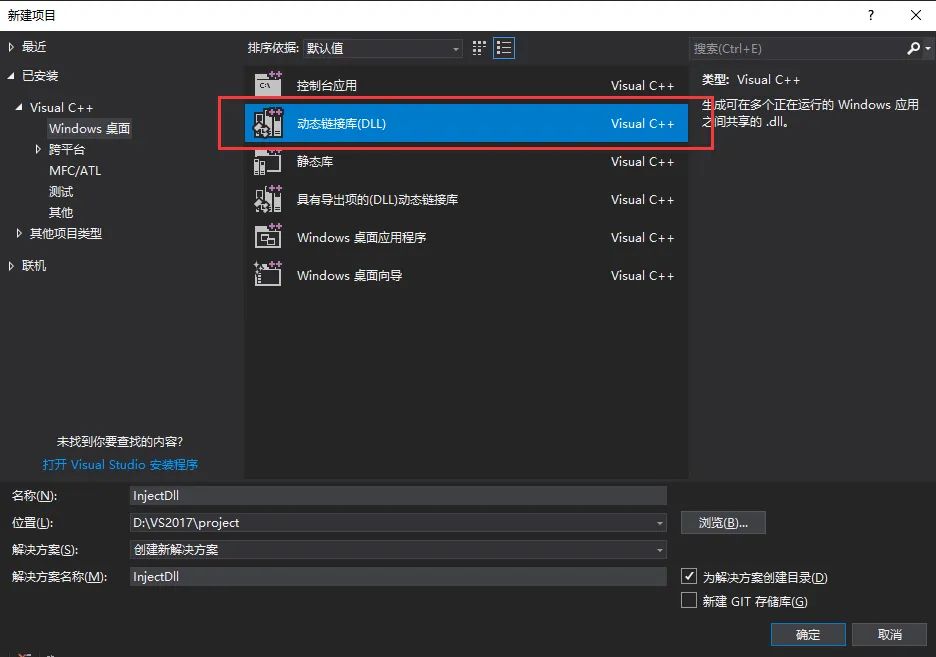Viewport: 936px width, 657px height.
Task: Switch to medium icons list view
Action: coord(504,48)
